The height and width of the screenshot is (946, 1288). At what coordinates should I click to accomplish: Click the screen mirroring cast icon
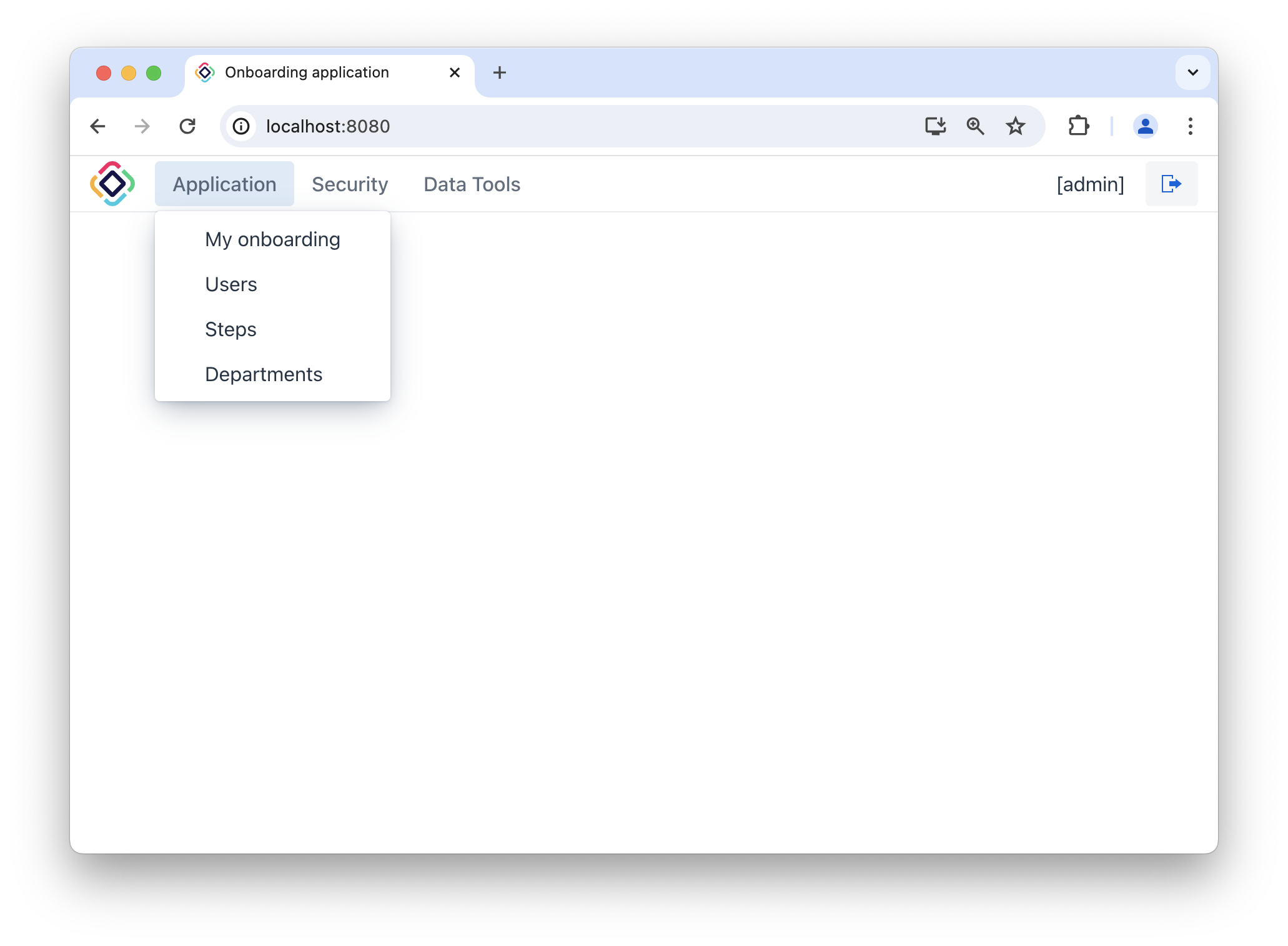(x=935, y=126)
